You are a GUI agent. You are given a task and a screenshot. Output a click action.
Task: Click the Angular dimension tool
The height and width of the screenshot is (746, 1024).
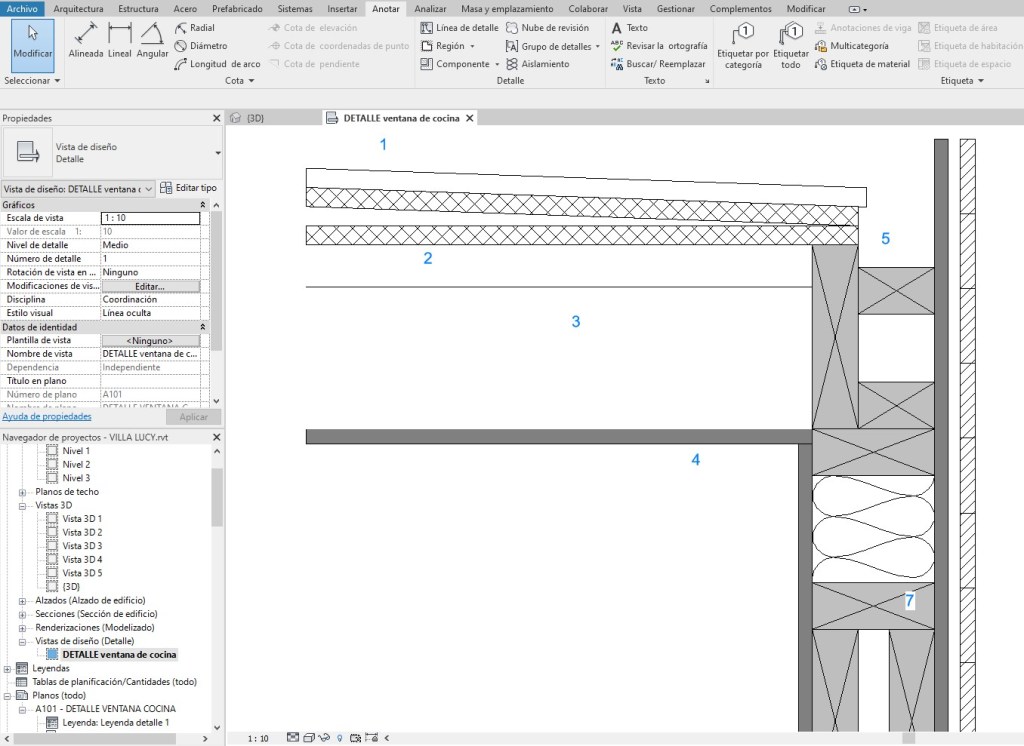click(152, 40)
